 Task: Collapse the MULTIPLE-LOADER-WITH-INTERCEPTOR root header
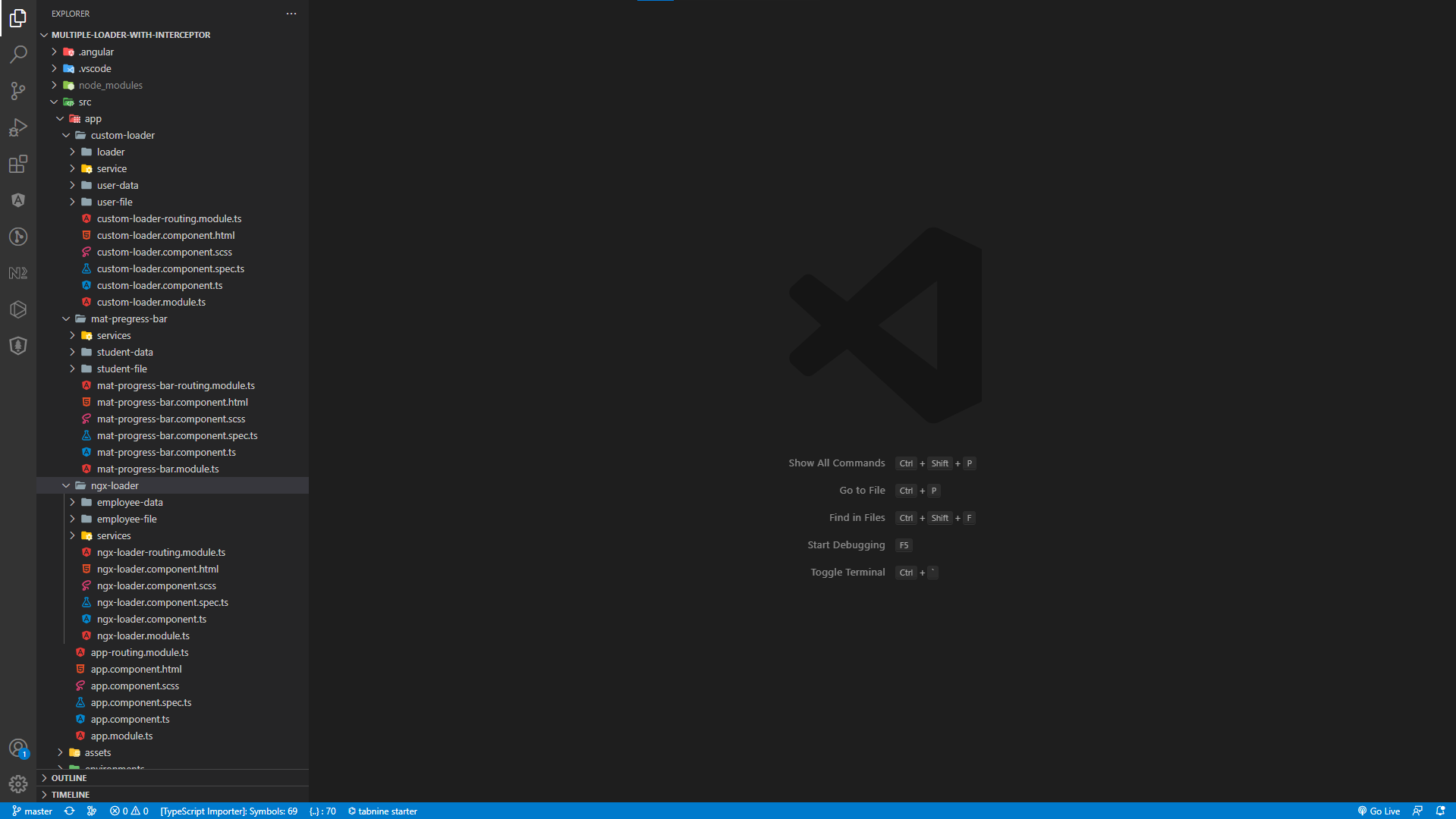[173, 35]
